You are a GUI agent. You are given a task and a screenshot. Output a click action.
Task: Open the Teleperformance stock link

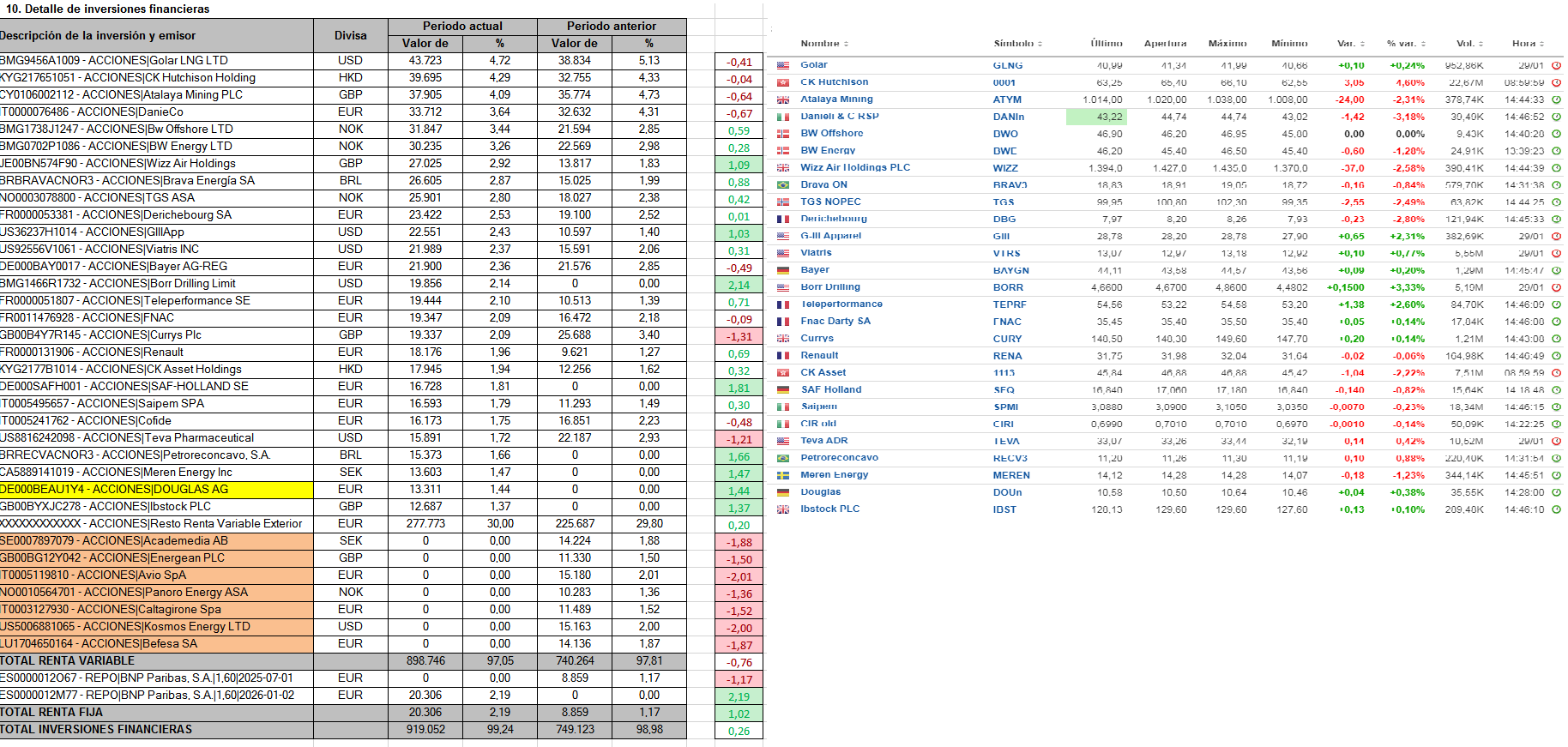click(841, 304)
